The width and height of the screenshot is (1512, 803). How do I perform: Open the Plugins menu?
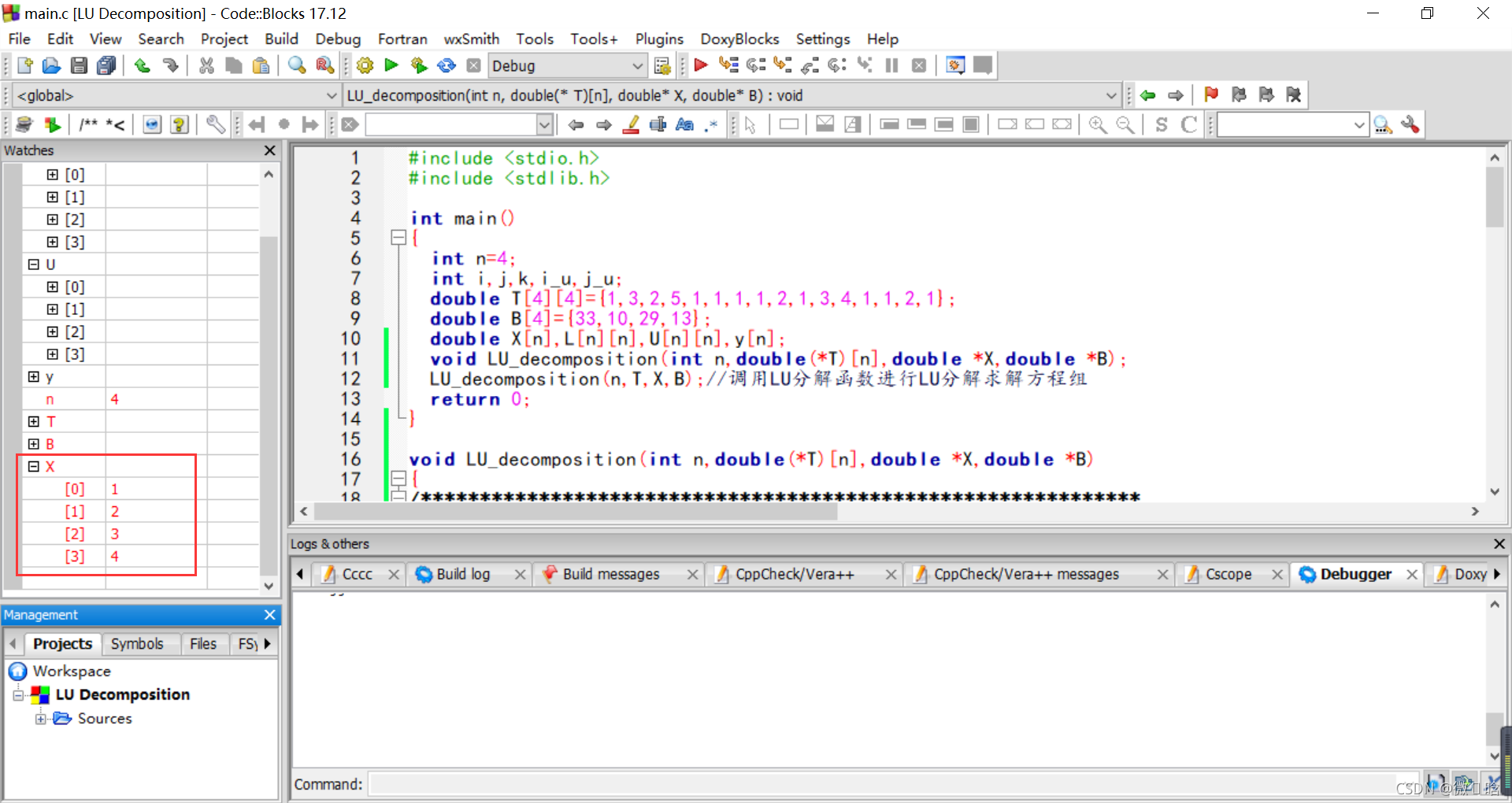pyautogui.click(x=659, y=39)
